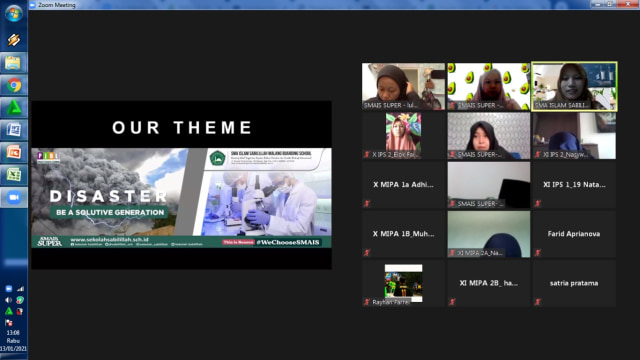Select the avocado-background SMAIS SUPER tile
640x360 pixels.
[489, 86]
